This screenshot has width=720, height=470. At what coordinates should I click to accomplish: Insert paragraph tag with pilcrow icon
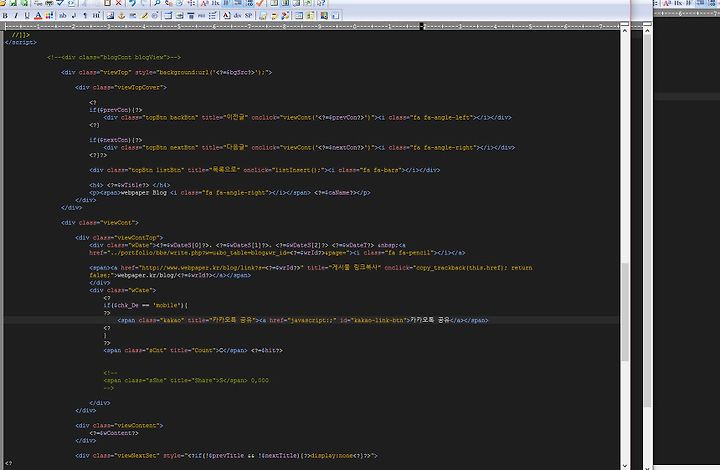point(85,16)
